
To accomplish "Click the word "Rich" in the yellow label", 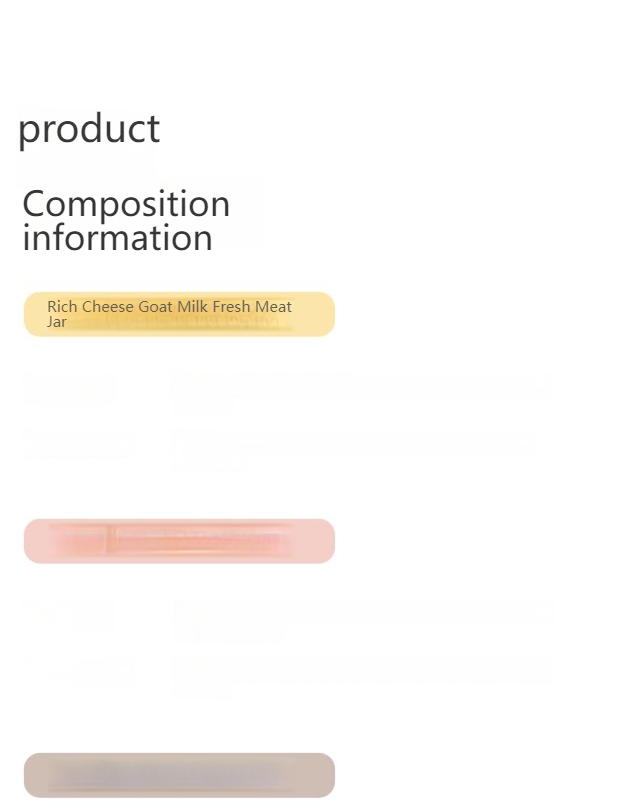I will (x=62, y=307).
